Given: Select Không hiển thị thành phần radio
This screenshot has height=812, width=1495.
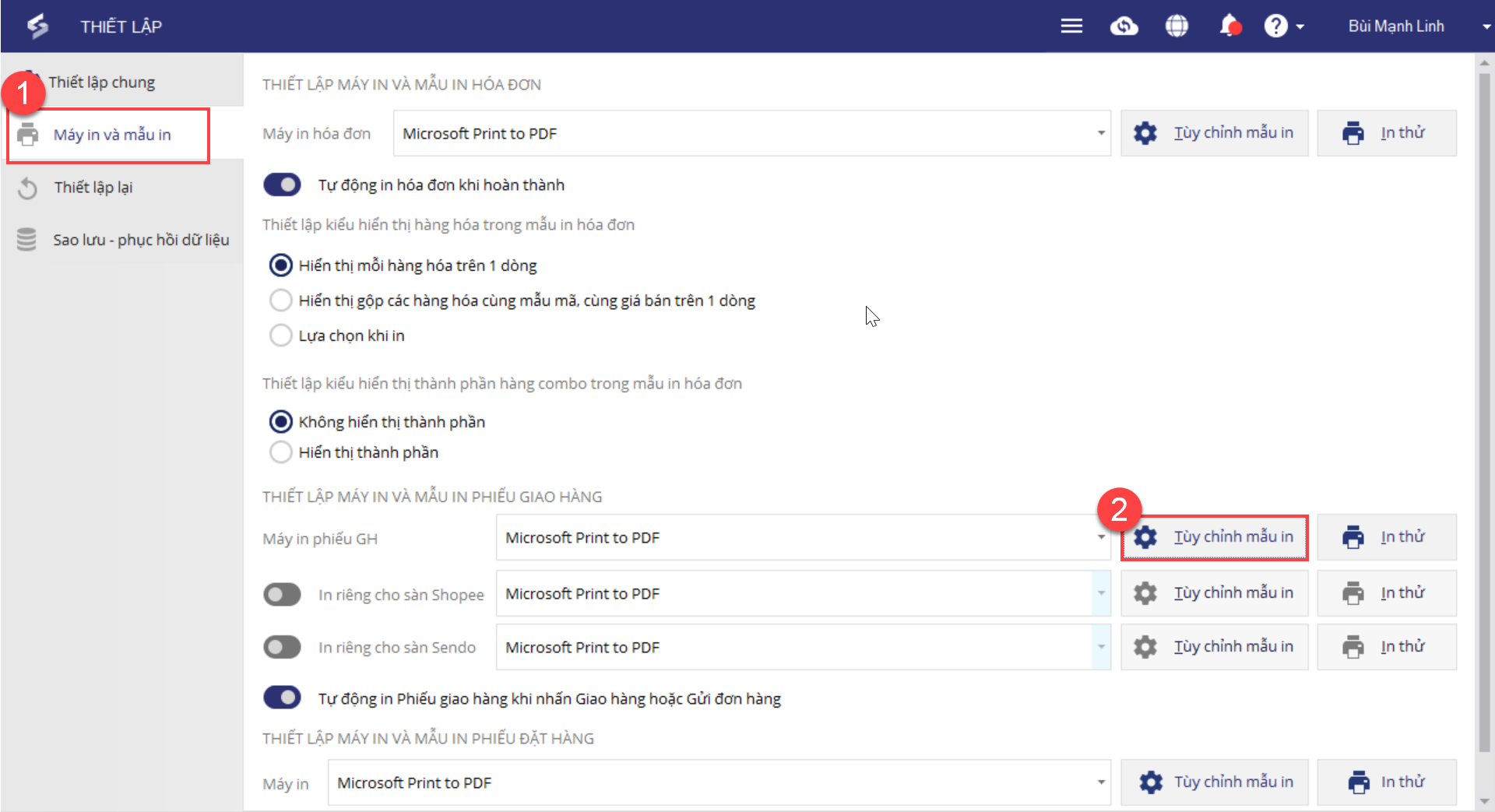Looking at the screenshot, I should [280, 422].
